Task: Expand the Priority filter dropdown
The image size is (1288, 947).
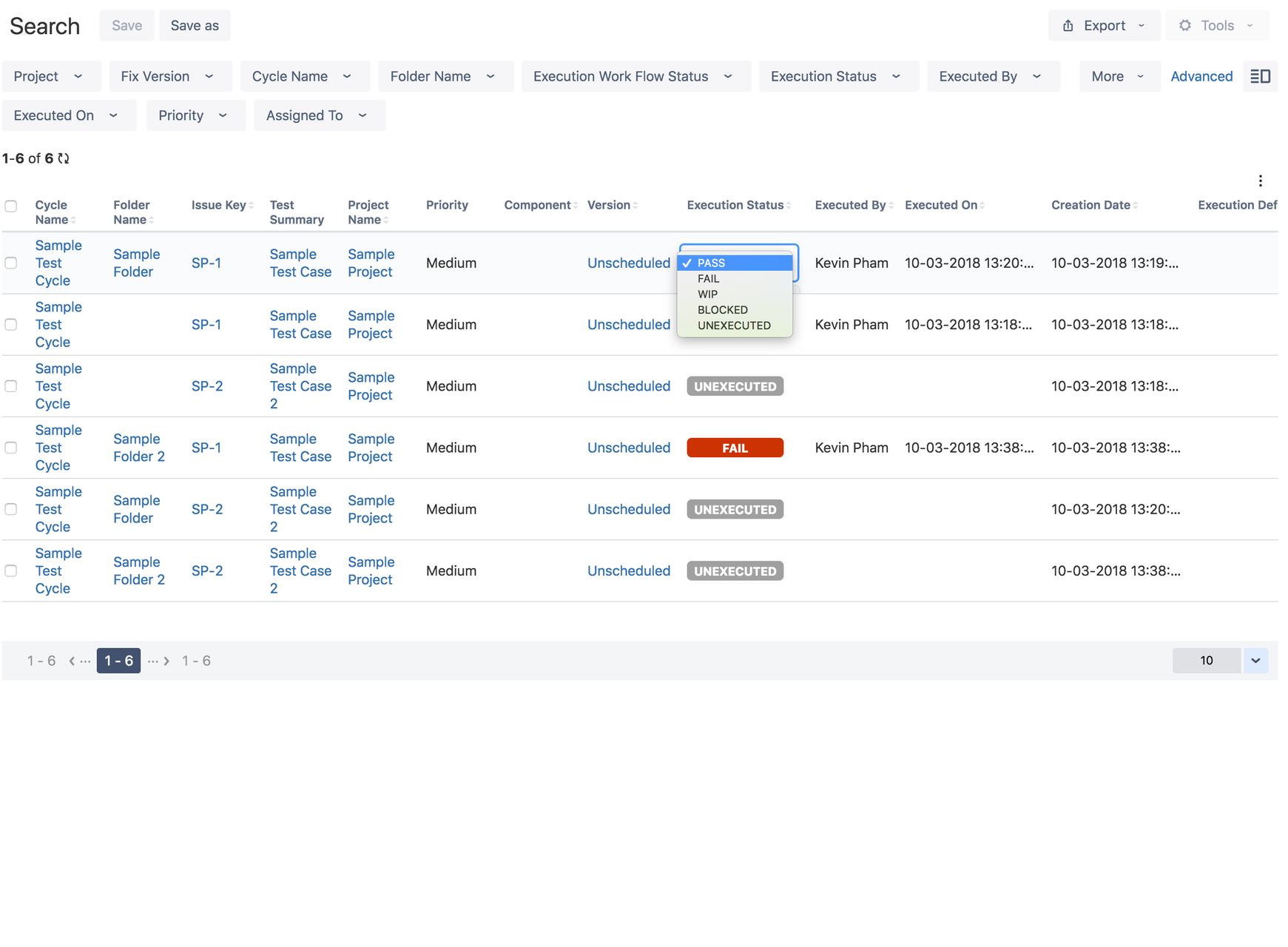Action: pos(195,115)
